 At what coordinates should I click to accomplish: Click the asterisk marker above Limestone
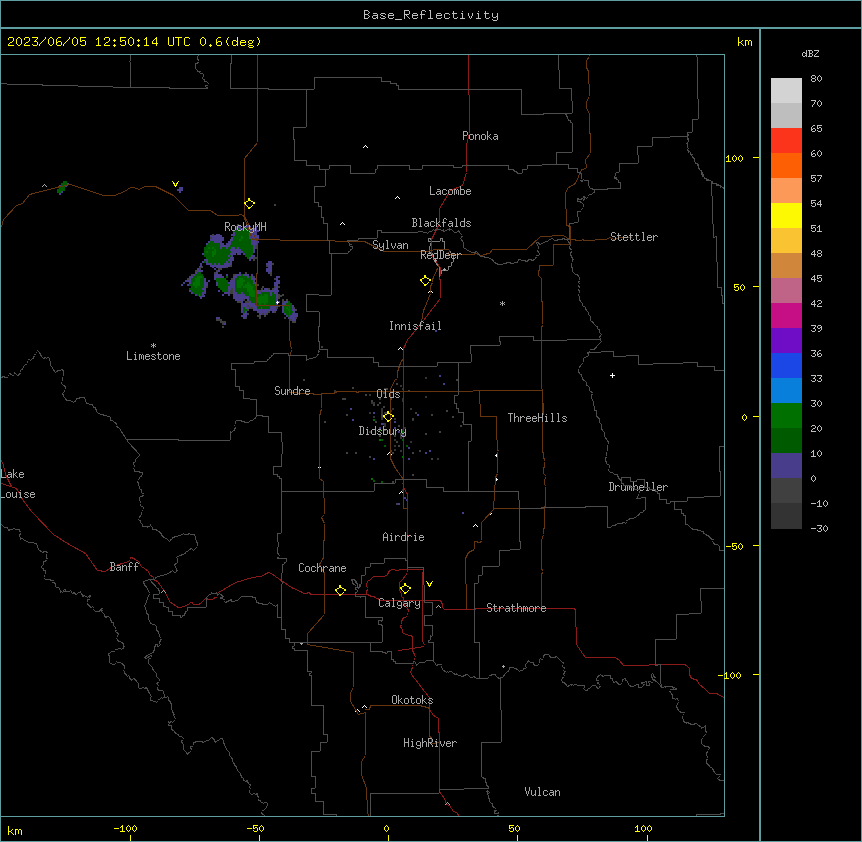[x=153, y=346]
